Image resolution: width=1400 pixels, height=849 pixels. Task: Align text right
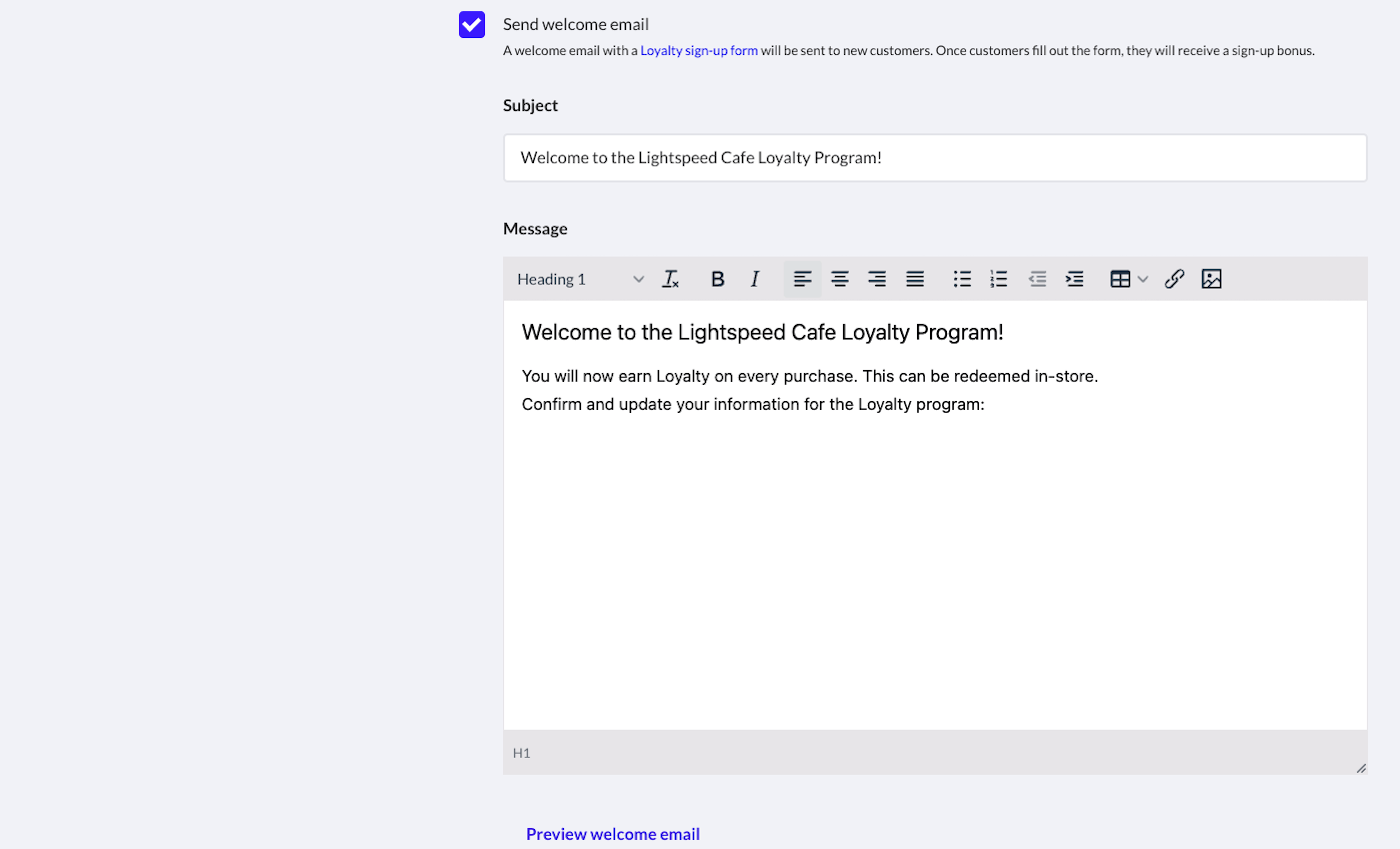click(877, 279)
